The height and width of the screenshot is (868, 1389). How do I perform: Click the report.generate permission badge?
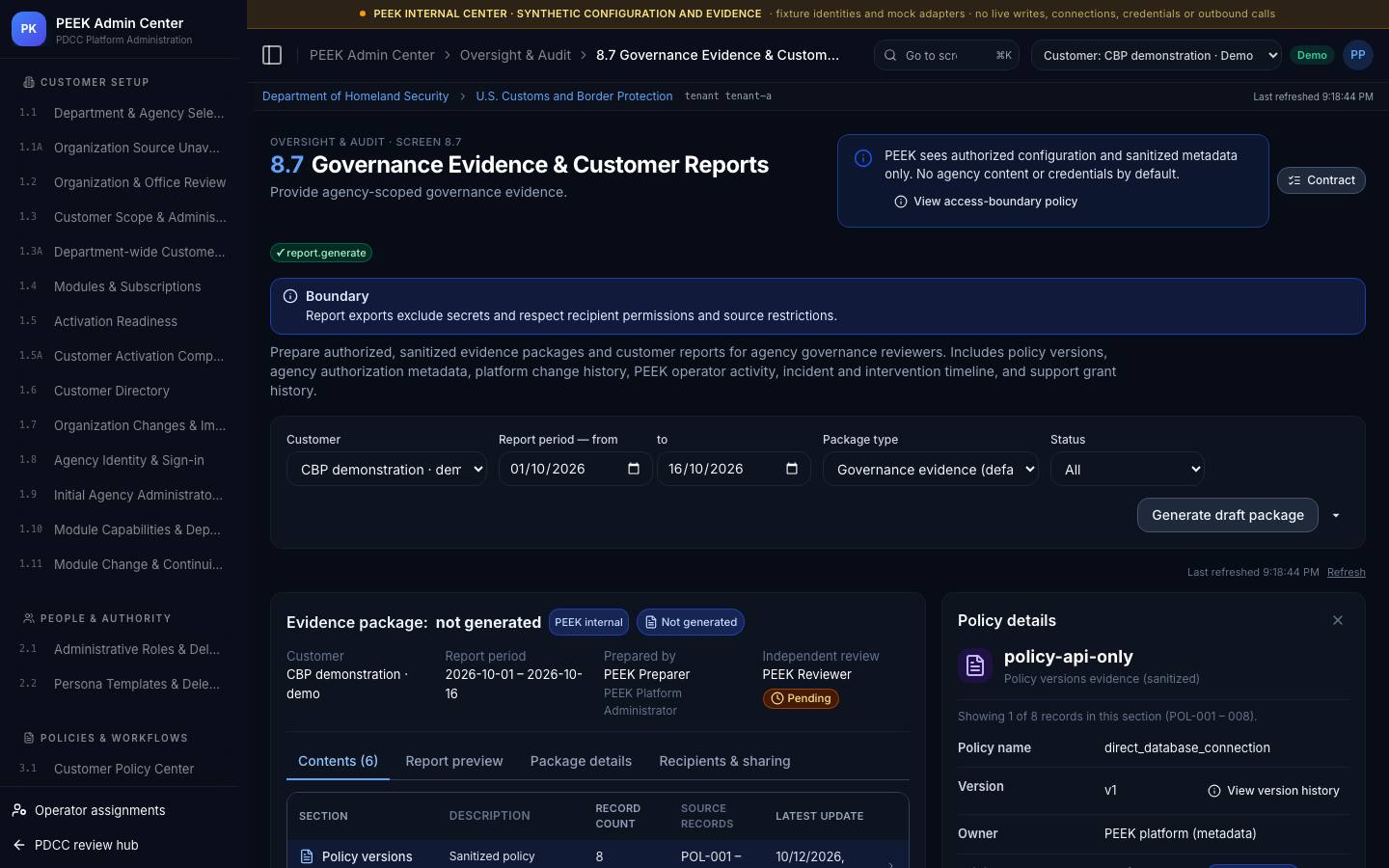[x=321, y=253]
